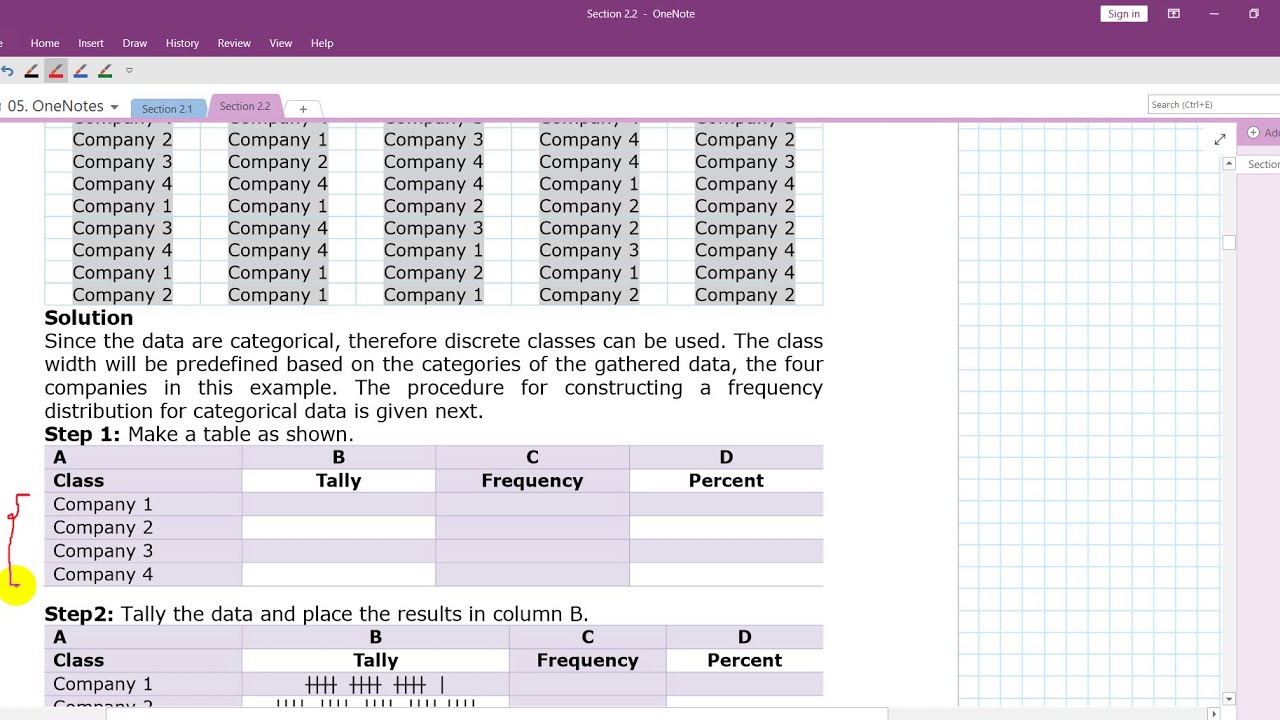Image resolution: width=1280 pixels, height=720 pixels.
Task: Click the Add Page plus icon
Action: tap(1253, 133)
